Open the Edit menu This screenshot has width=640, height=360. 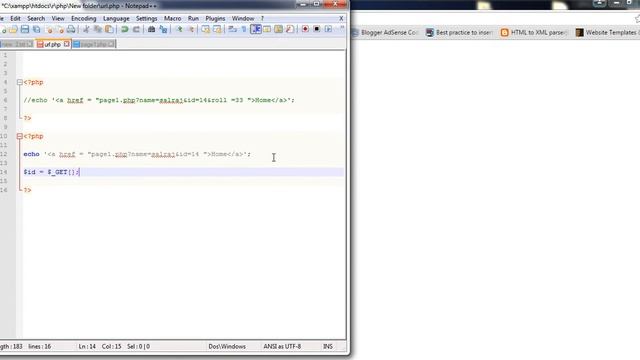click(x=16, y=18)
